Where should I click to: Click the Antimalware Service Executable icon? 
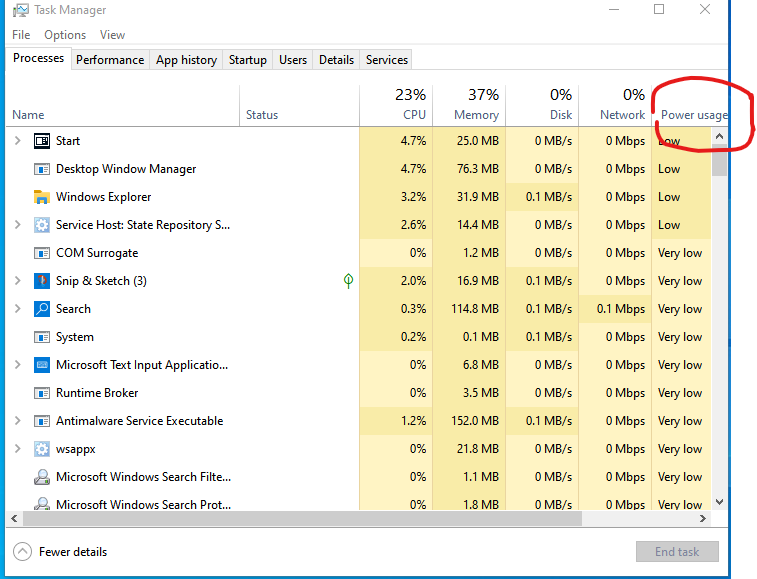[x=42, y=421]
